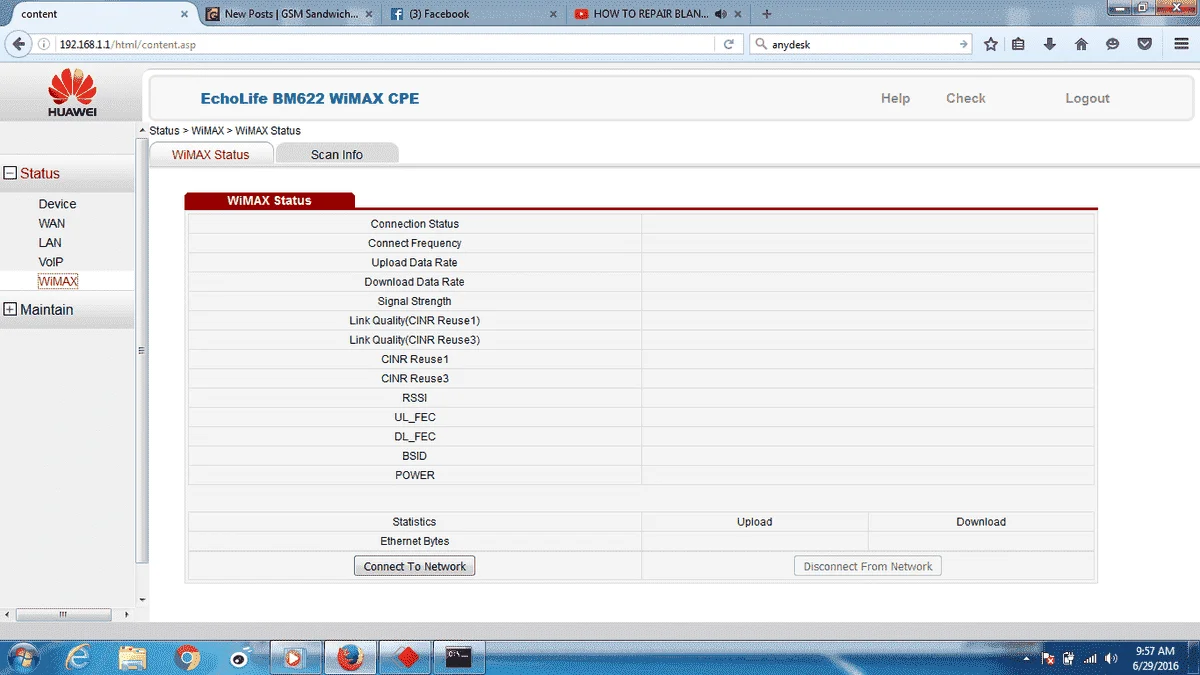The width and height of the screenshot is (1200, 675).
Task: Open VoIP in the Status menu
Action: pyautogui.click(x=51, y=262)
